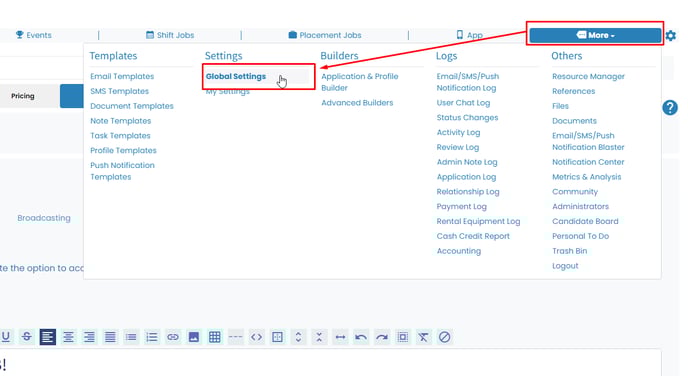Click the vertical expand arrows icon
688x376 pixels.
[298, 337]
